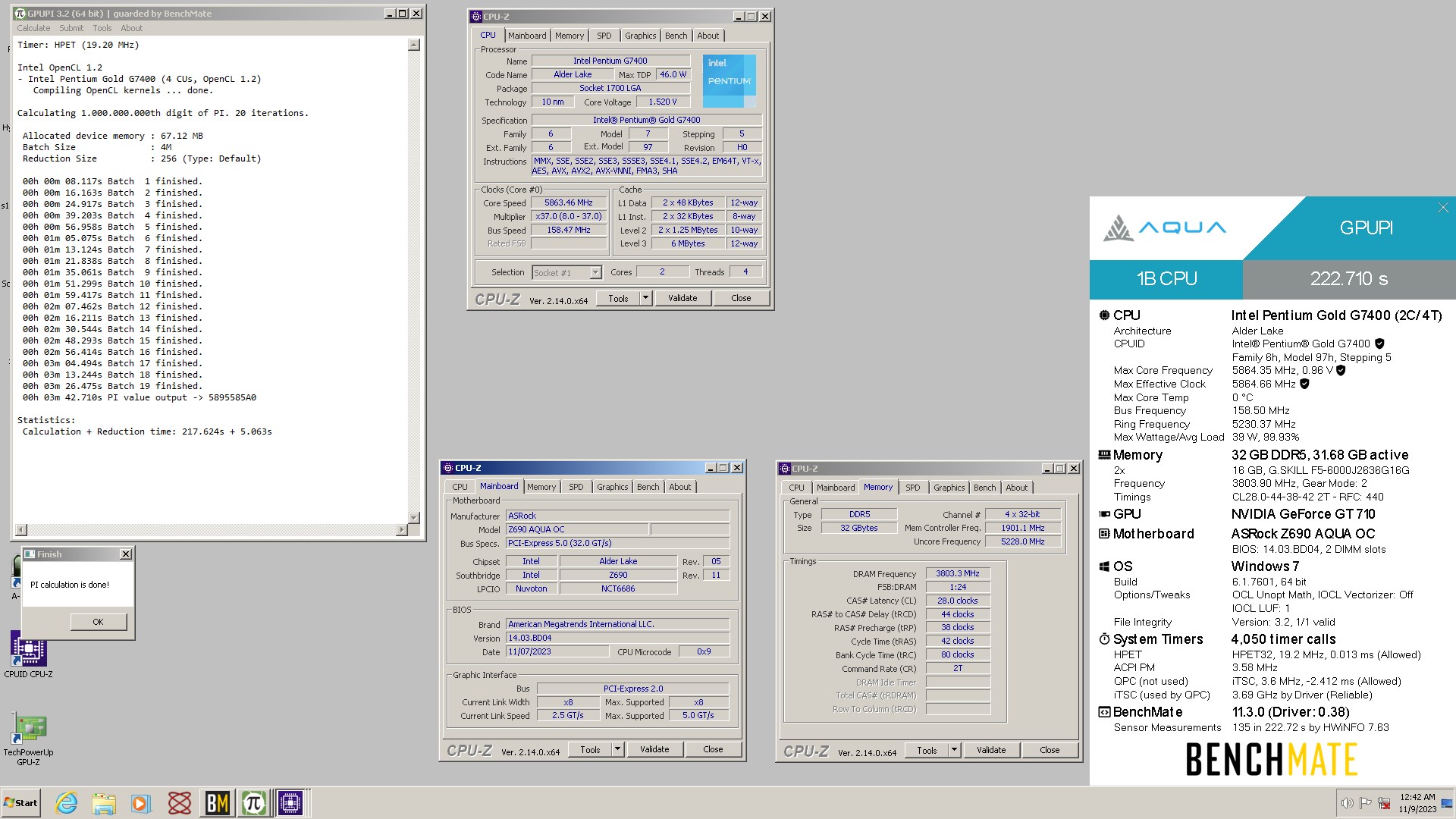This screenshot has height=819, width=1456.
Task: Click Tools button in top CPU-Z window
Action: [x=618, y=298]
